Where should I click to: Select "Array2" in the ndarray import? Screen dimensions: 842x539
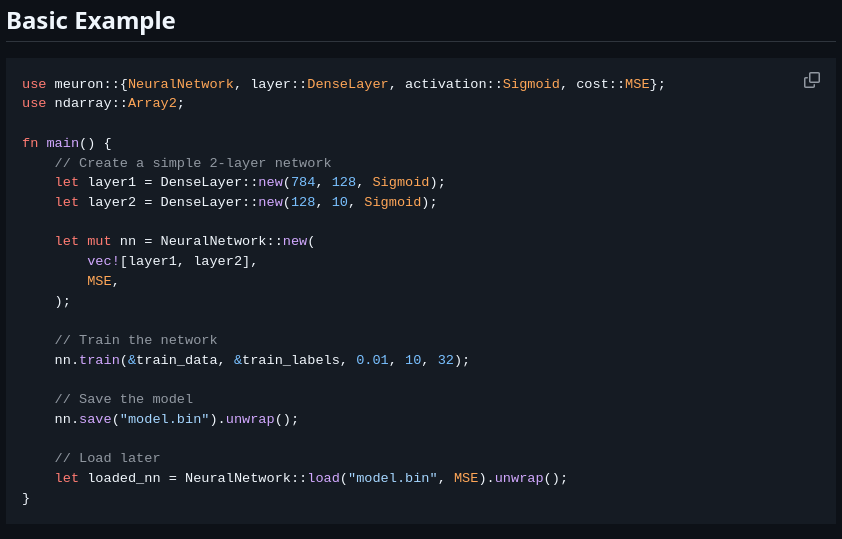click(152, 104)
